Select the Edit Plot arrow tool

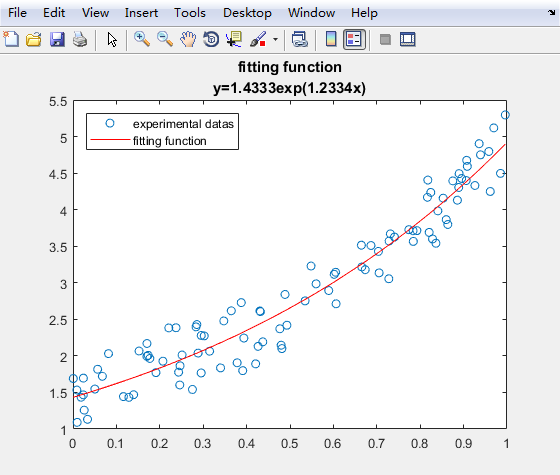[112, 39]
